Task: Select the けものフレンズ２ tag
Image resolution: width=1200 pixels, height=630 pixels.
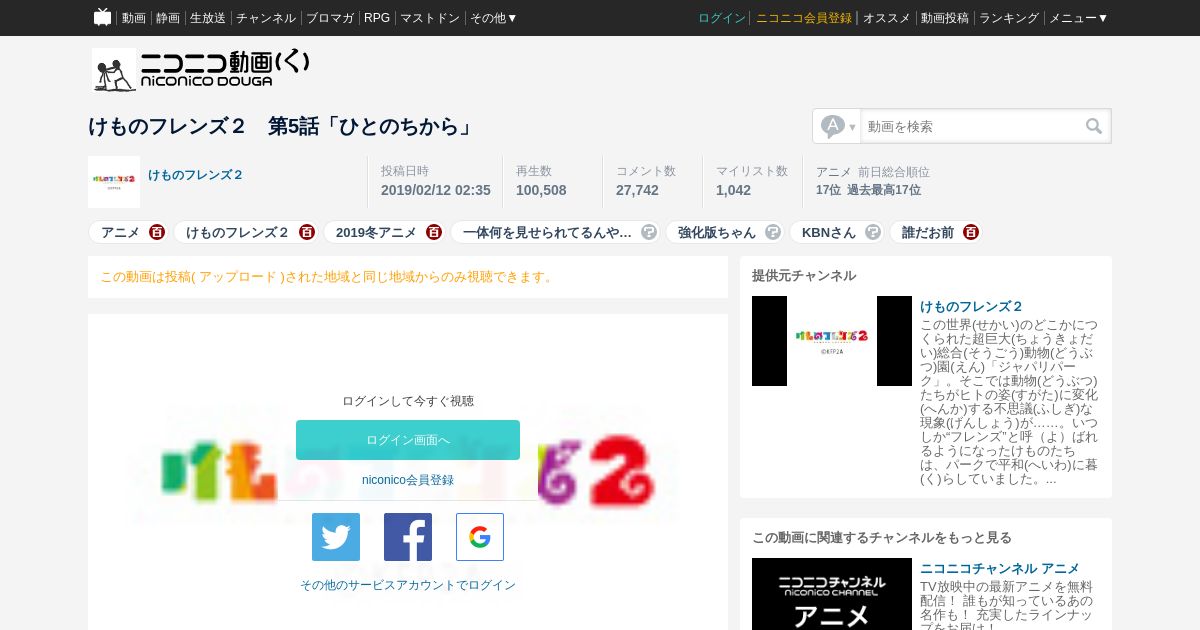Action: (238, 232)
